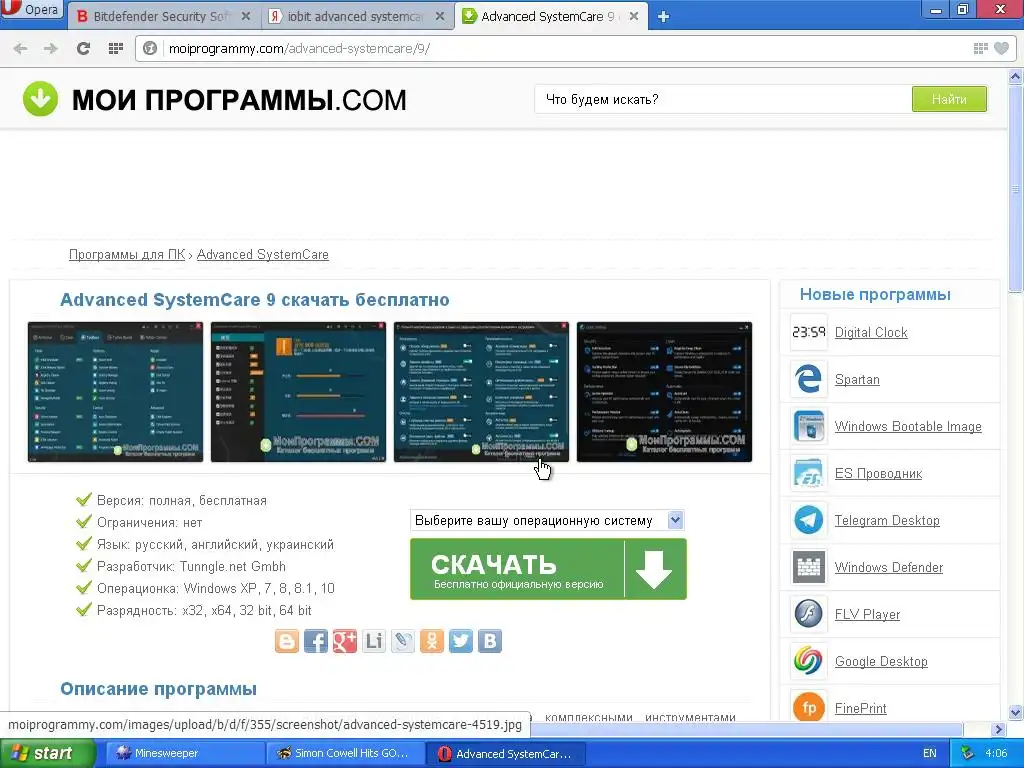
Task: Open a new browser tab with plus icon
Action: tap(664, 17)
